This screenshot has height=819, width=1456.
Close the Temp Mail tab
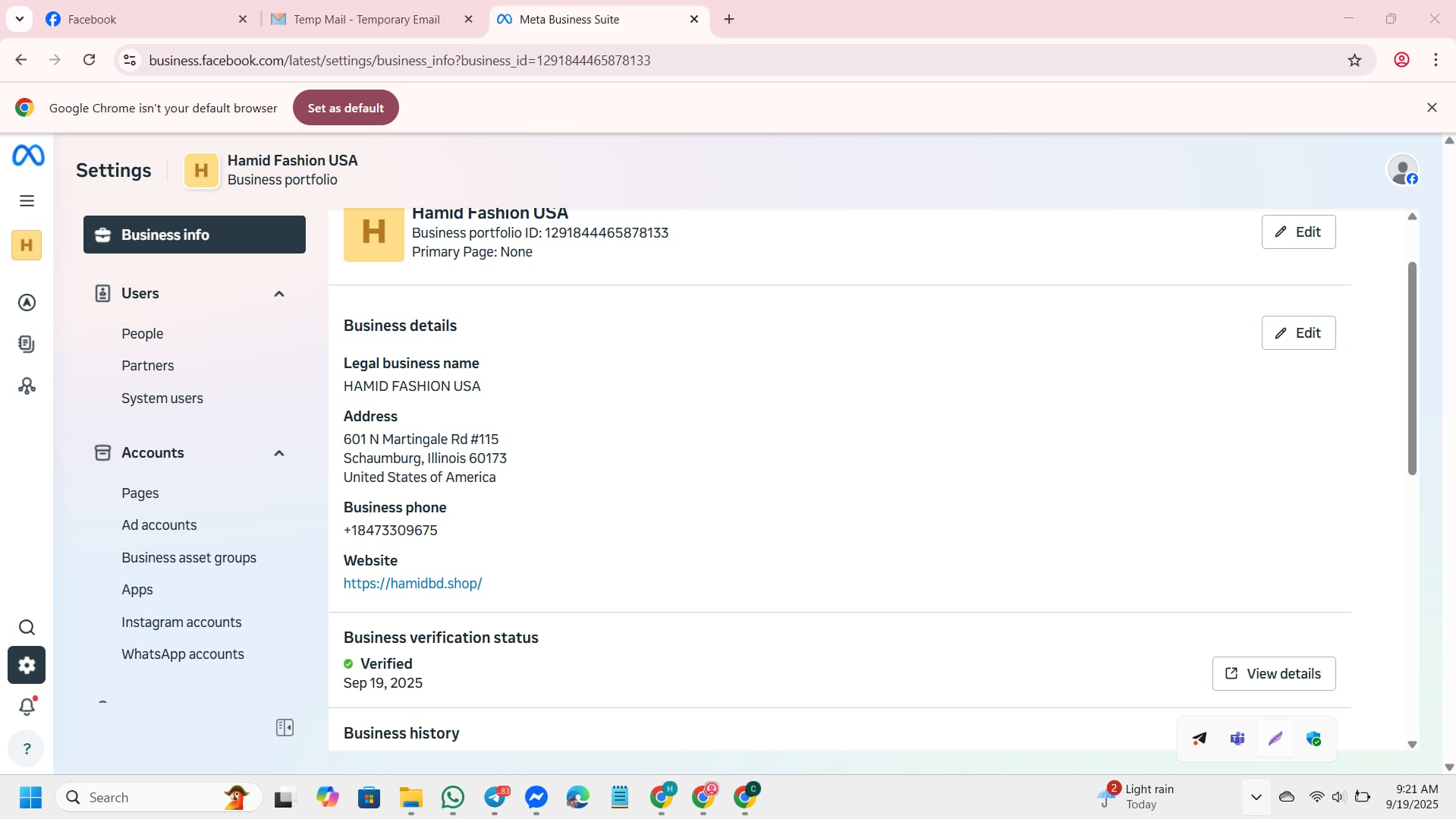[469, 19]
